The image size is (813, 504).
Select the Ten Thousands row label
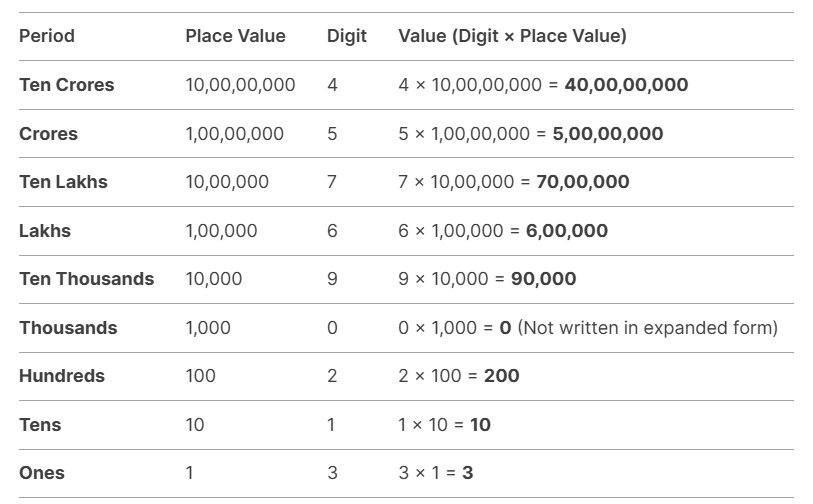87,279
